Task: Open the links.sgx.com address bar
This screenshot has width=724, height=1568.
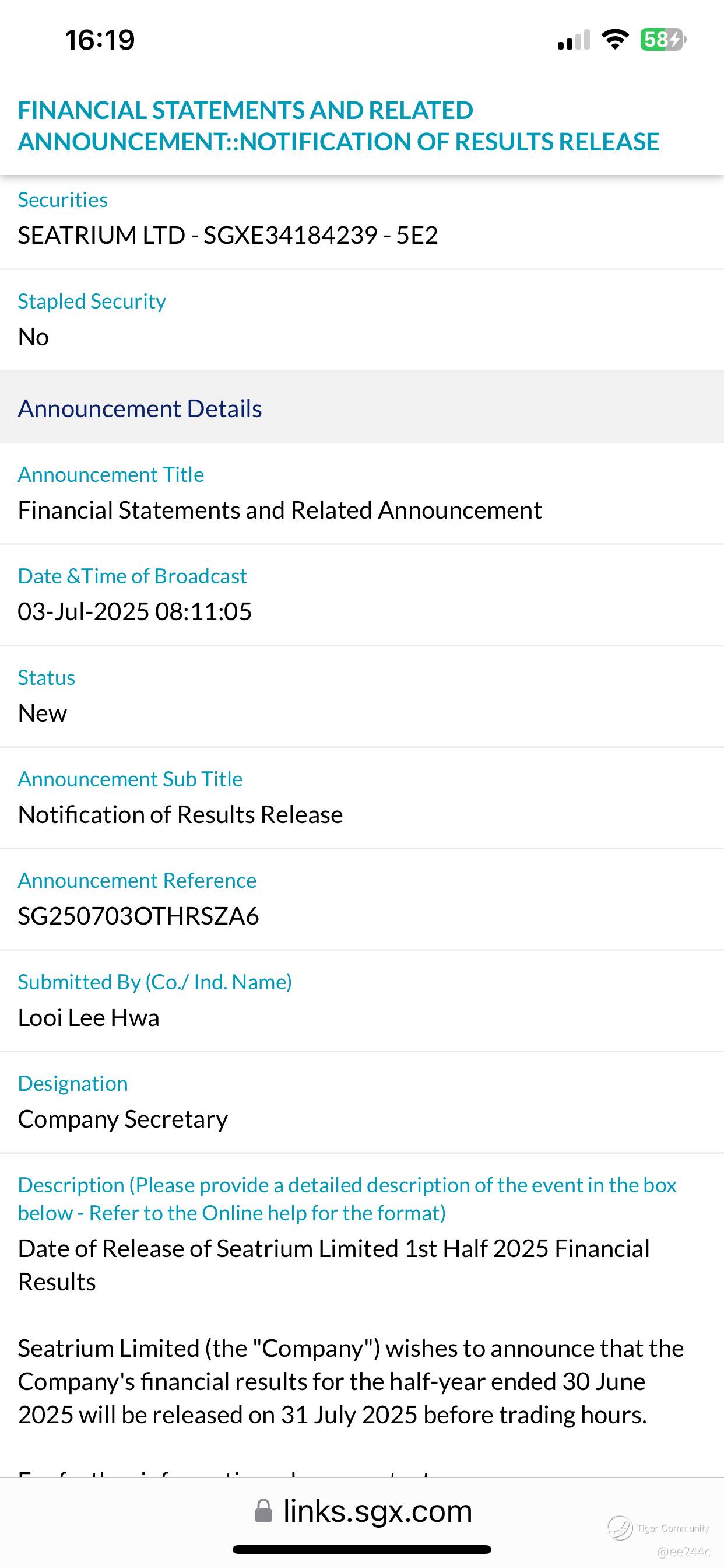Action: tap(377, 1511)
